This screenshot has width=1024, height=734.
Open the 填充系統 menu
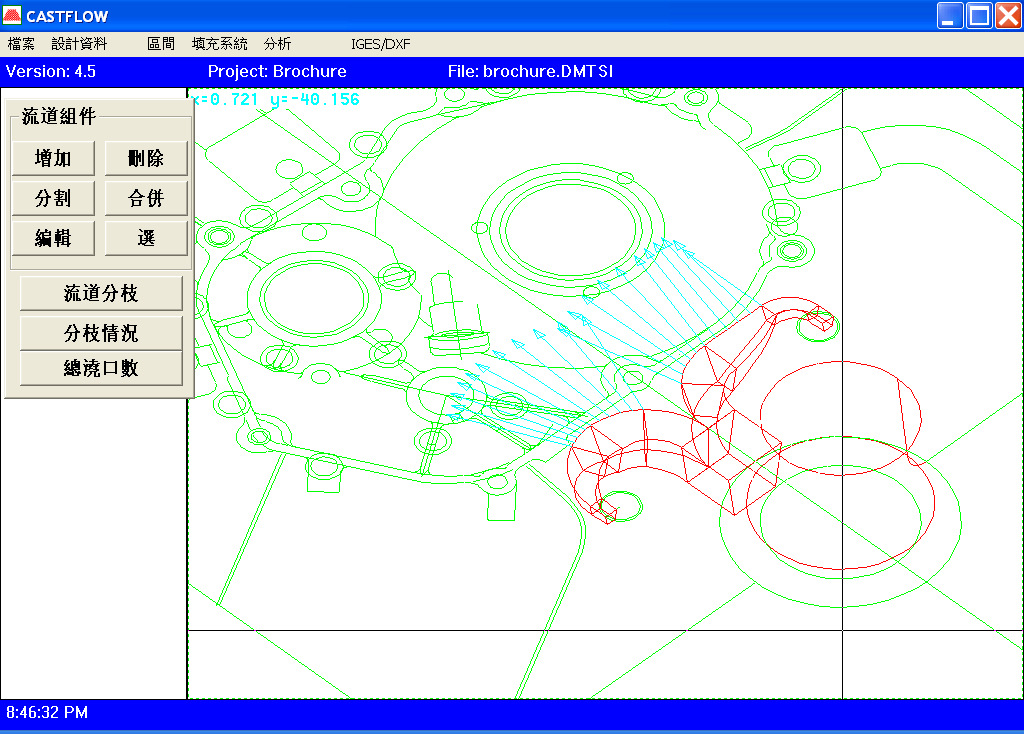pyautogui.click(x=219, y=44)
